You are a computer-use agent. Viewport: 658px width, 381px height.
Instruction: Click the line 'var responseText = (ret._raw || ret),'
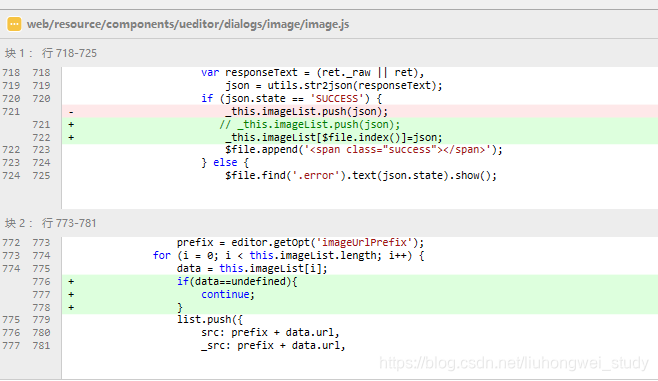point(313,73)
